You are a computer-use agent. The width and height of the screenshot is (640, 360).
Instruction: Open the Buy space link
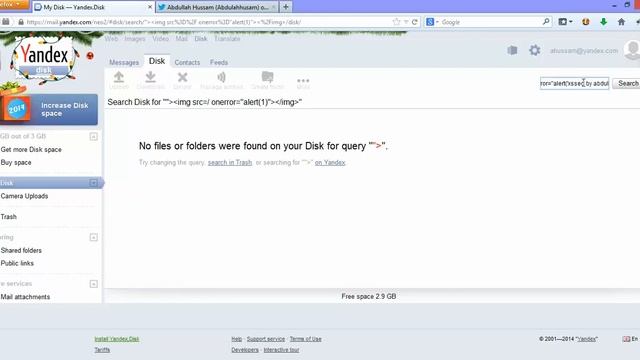(16, 162)
